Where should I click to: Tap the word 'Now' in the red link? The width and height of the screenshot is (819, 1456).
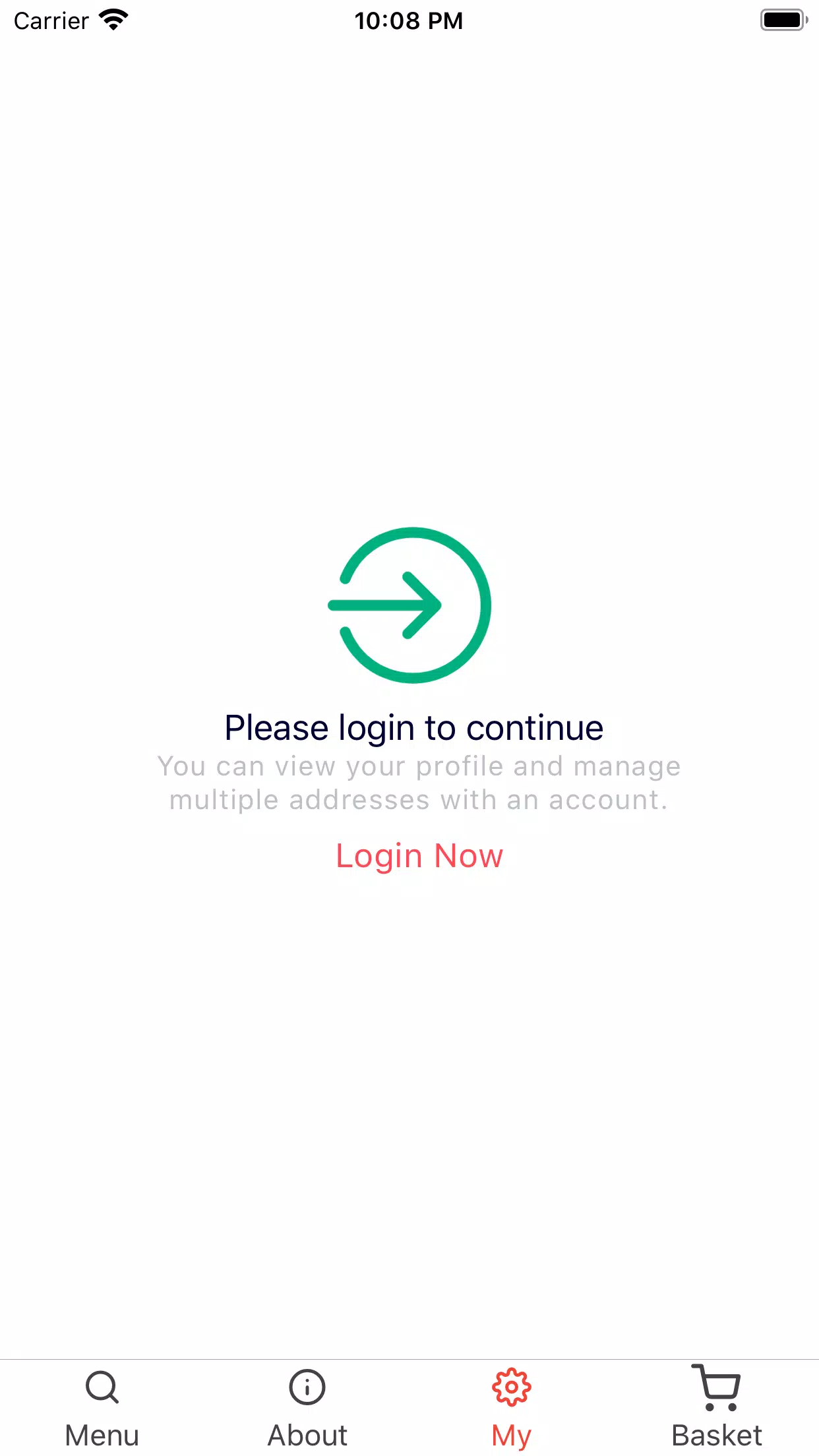tap(469, 856)
